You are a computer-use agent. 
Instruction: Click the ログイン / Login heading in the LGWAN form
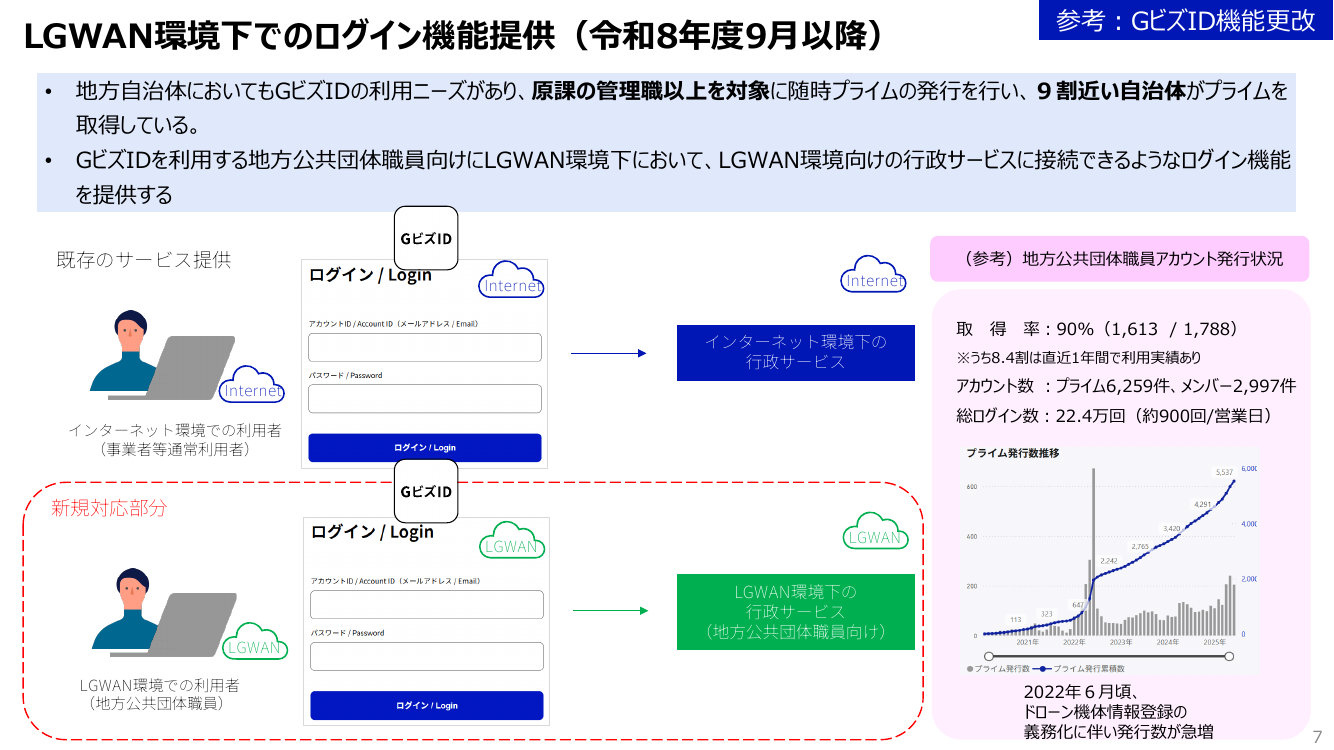pyautogui.click(x=373, y=532)
